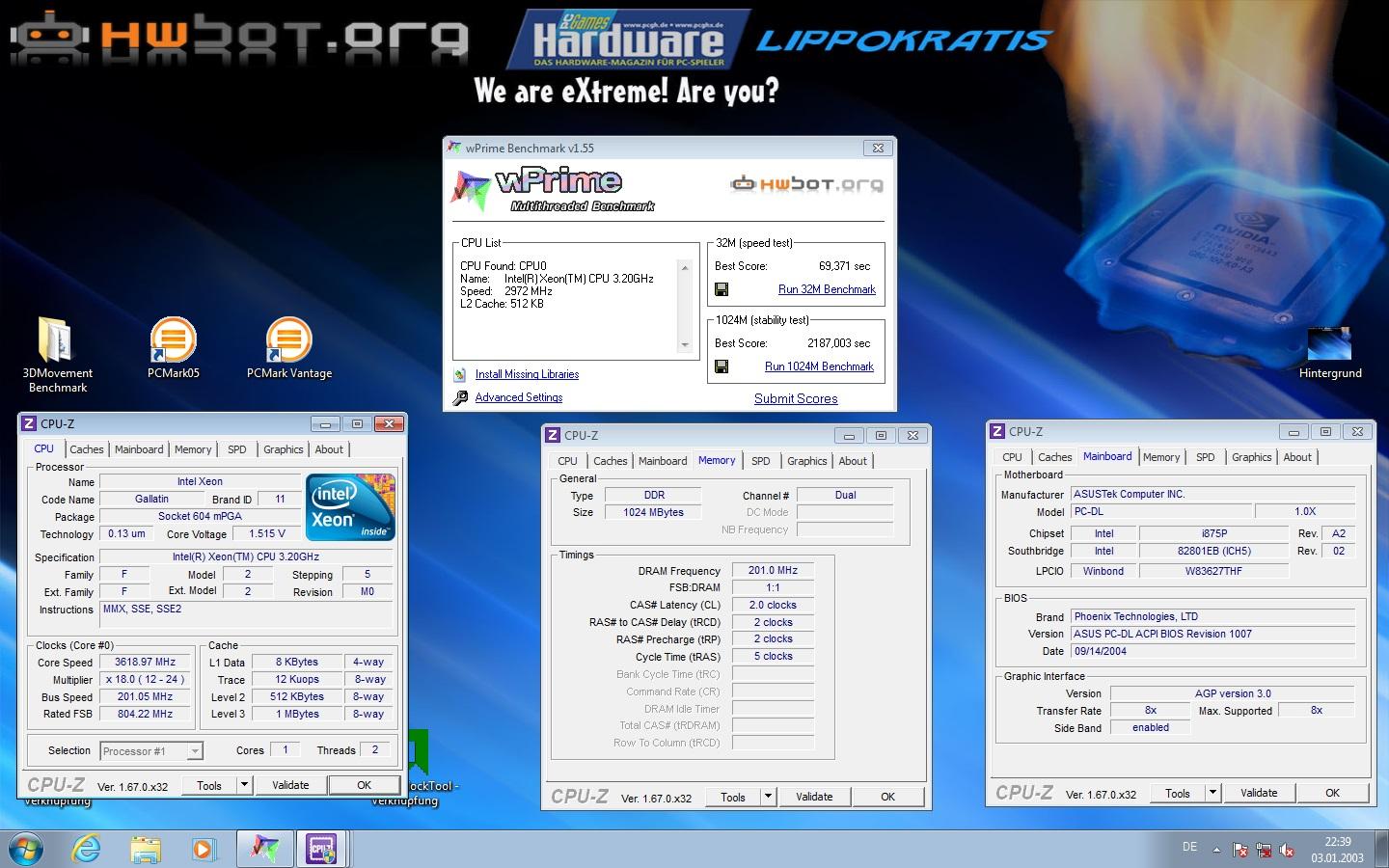The image size is (1389, 868).
Task: Click the volume tray icon
Action: 1287,851
